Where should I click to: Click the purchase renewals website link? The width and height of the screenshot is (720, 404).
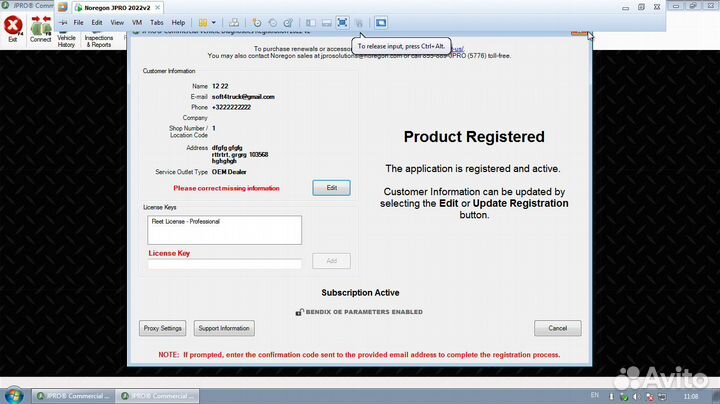(456, 49)
